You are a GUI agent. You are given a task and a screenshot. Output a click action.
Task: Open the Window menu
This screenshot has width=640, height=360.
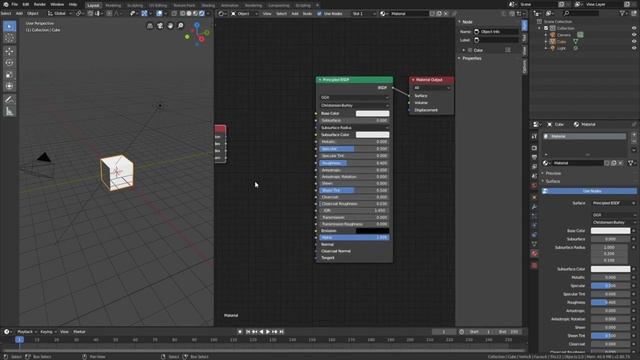click(57, 4)
